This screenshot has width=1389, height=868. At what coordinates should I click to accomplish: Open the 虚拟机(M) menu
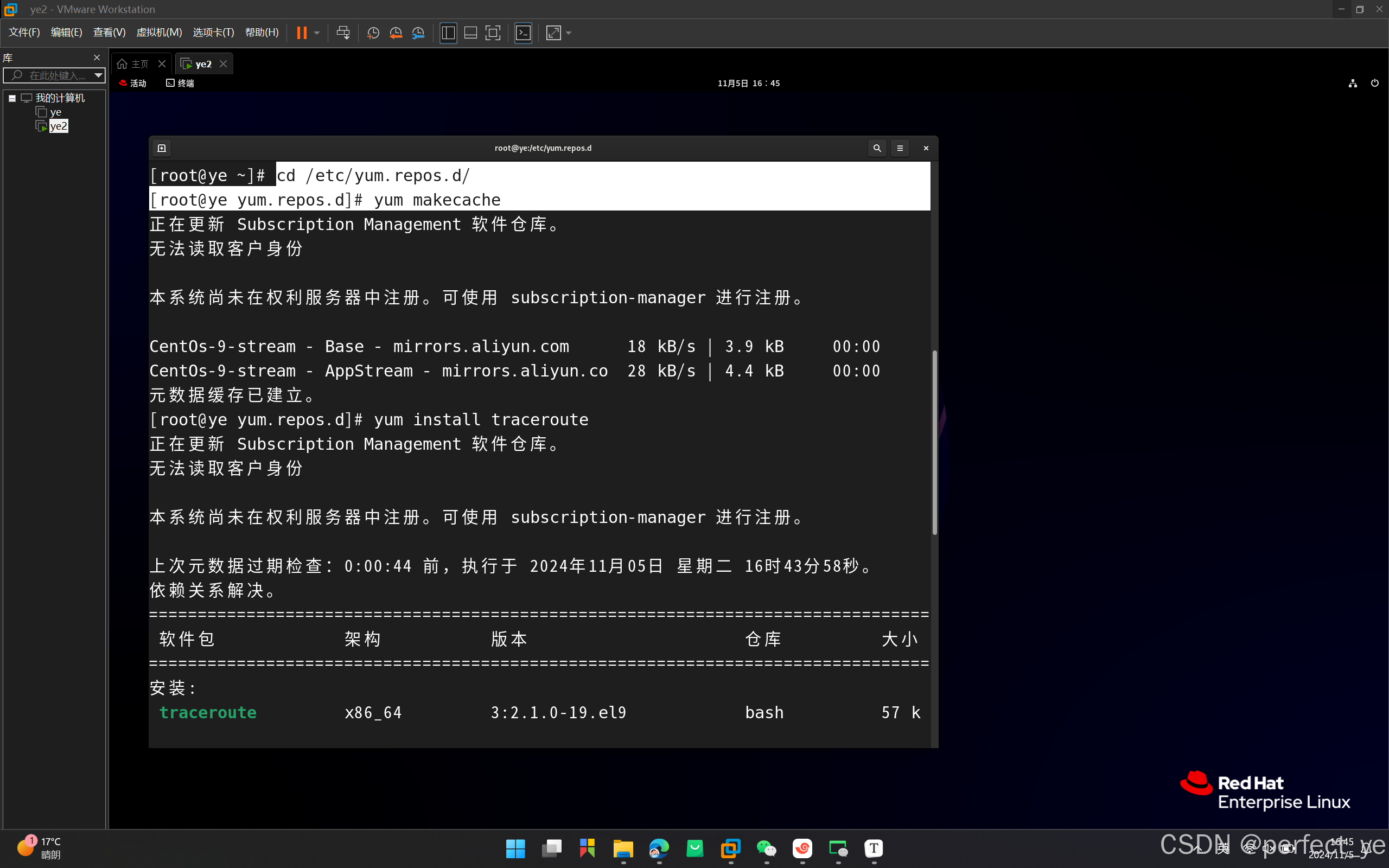(159, 32)
